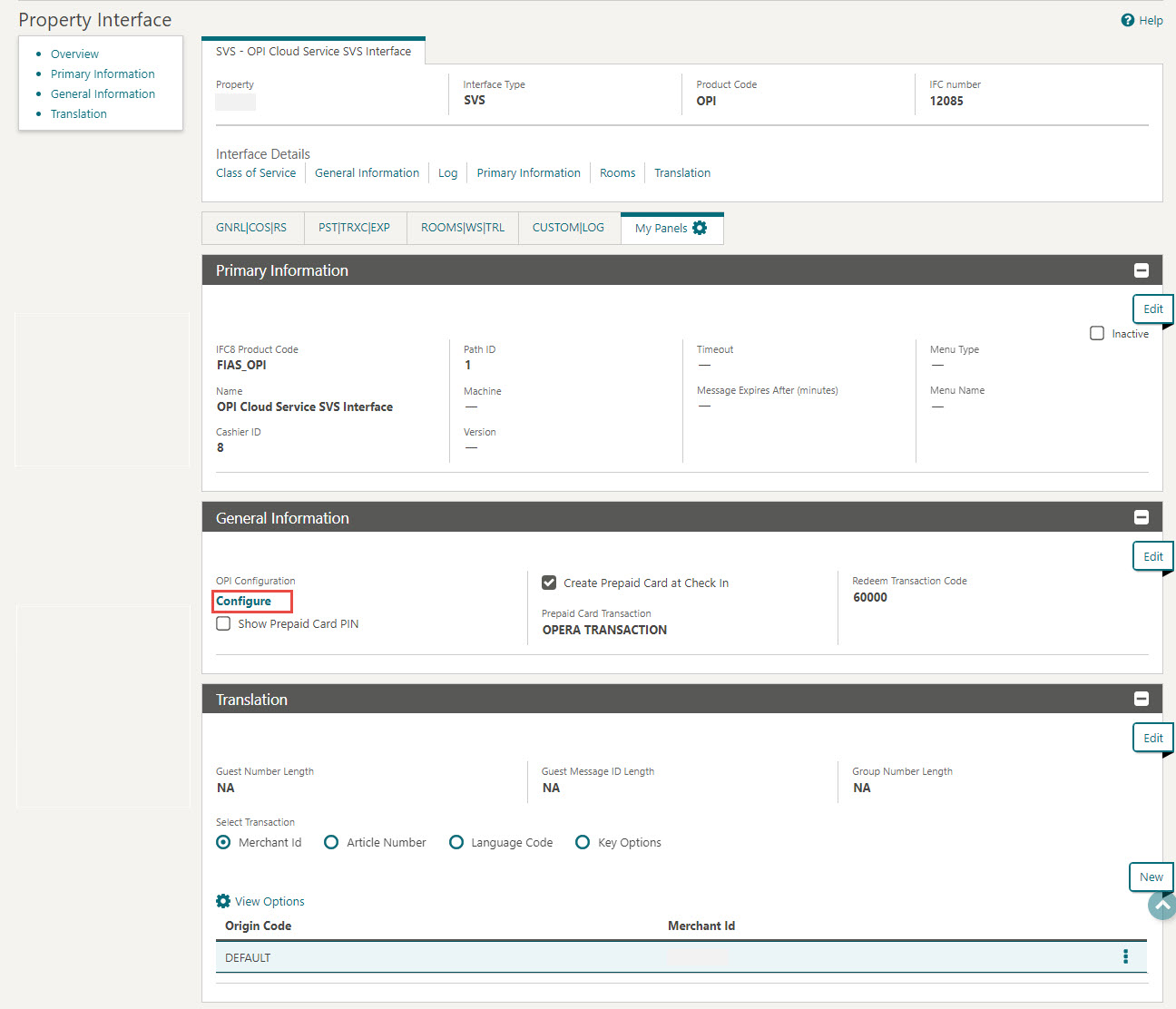The image size is (1176, 1009).
Task: Collapse the Primary Information panel
Action: click(1142, 270)
